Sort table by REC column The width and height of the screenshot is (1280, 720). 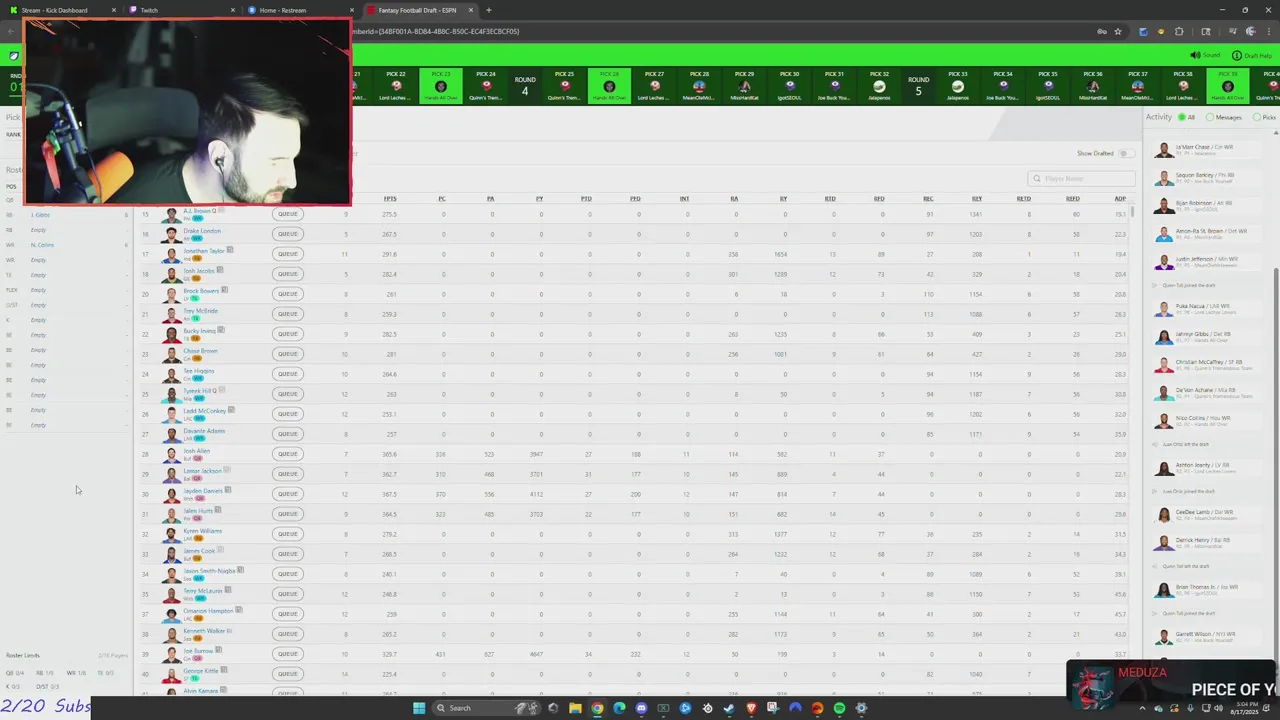click(x=928, y=198)
